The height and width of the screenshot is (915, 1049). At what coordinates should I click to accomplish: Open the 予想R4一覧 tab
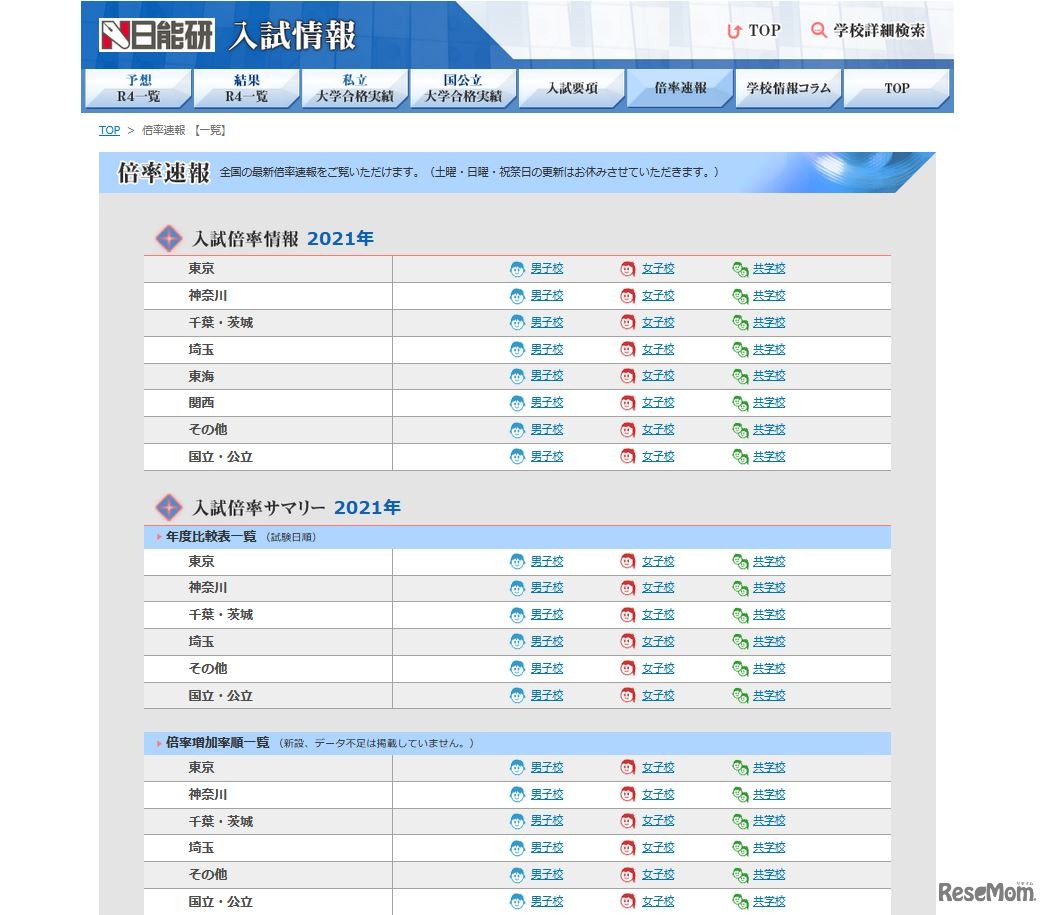138,88
